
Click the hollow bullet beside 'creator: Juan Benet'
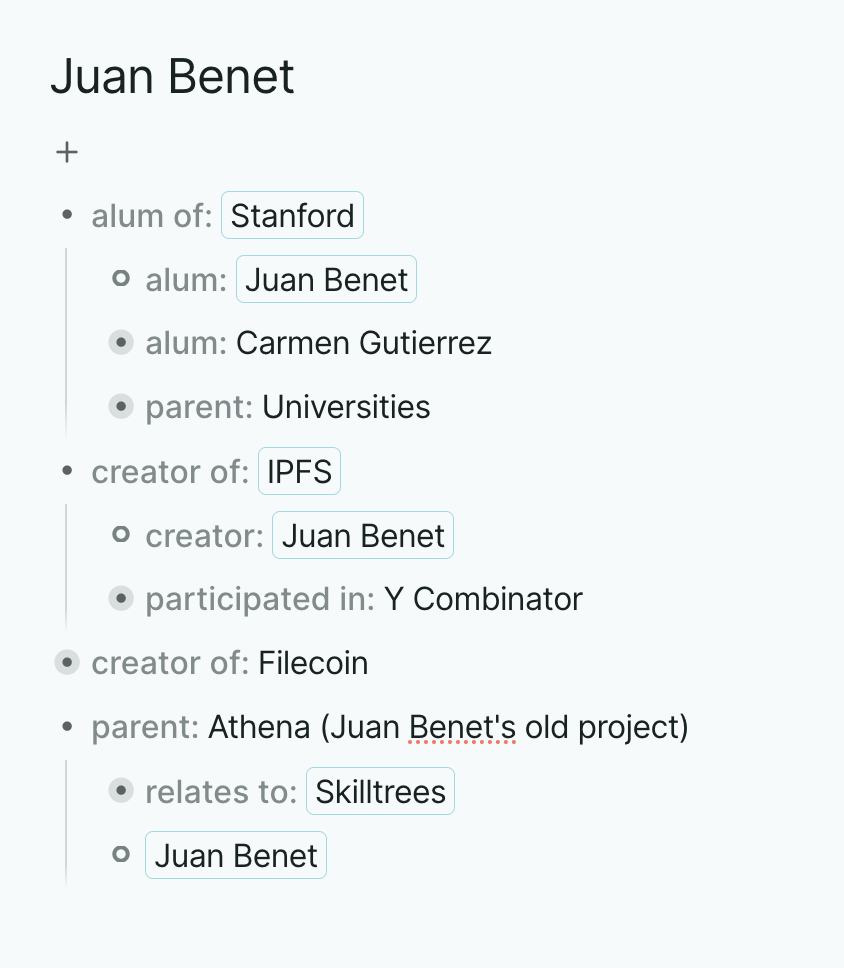point(121,535)
